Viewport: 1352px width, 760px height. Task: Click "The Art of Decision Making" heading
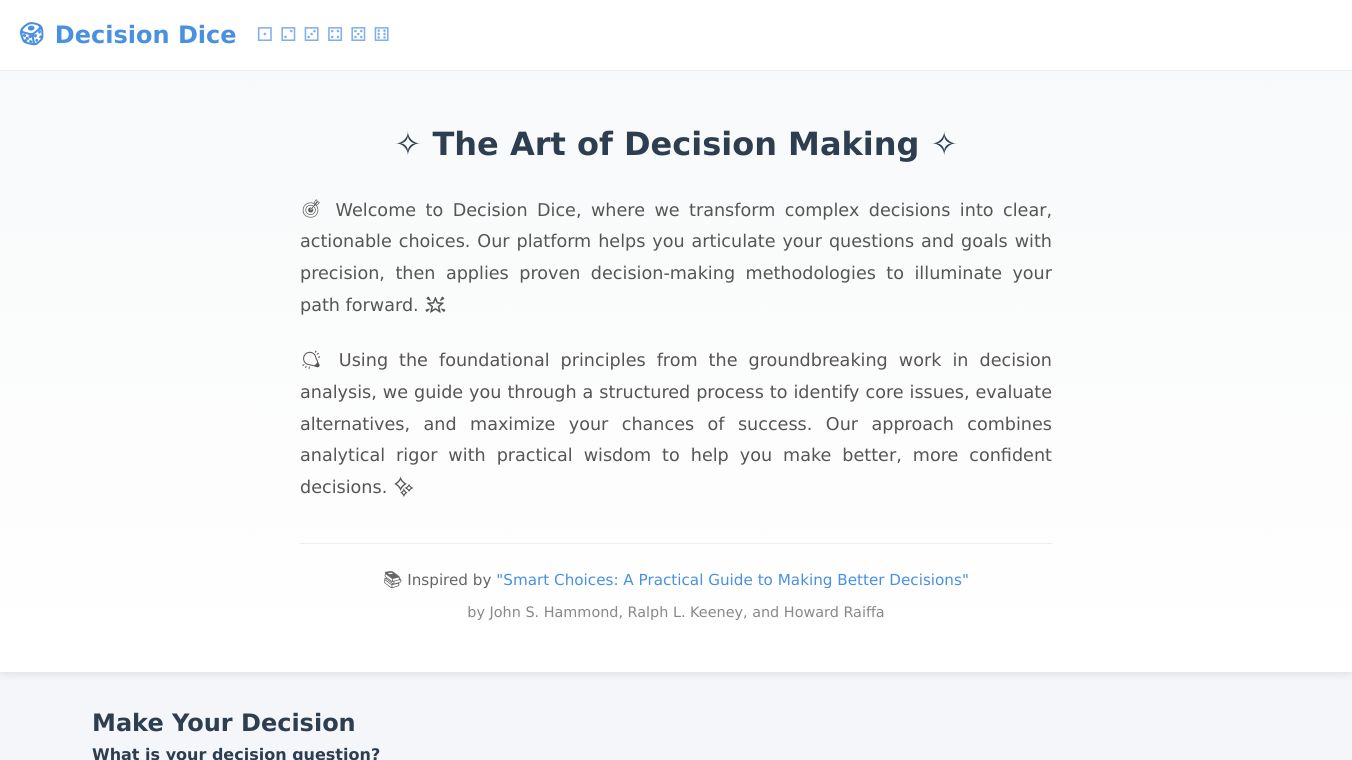675,144
